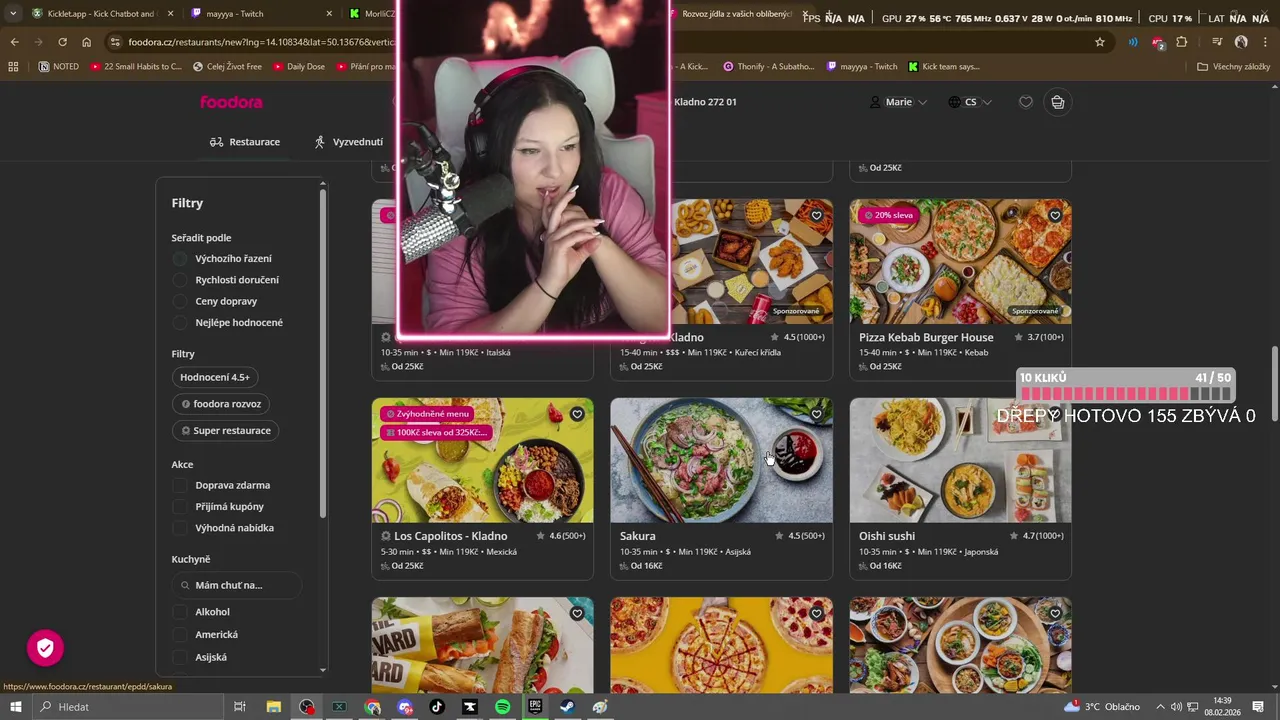
Task: Open File Explorer from the taskbar
Action: [274, 707]
